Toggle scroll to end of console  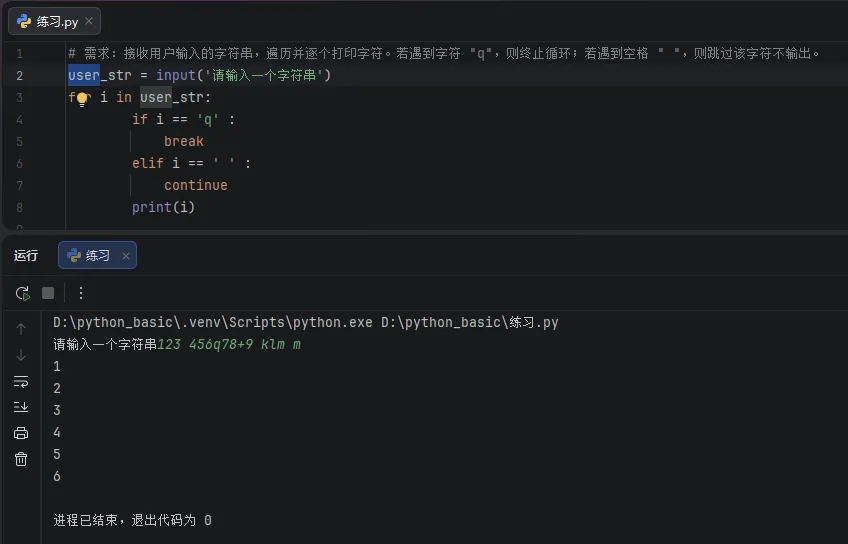click(21, 407)
